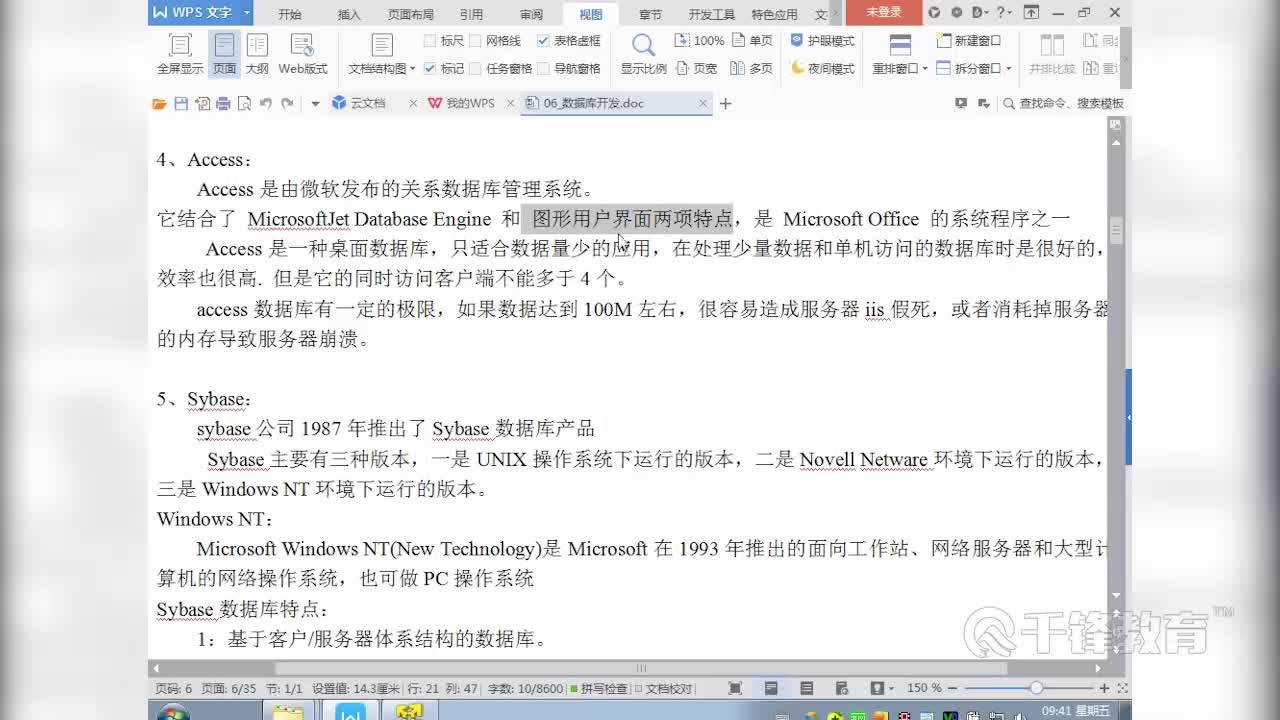Switch to the 开发工具 ribbon tab

[711, 13]
